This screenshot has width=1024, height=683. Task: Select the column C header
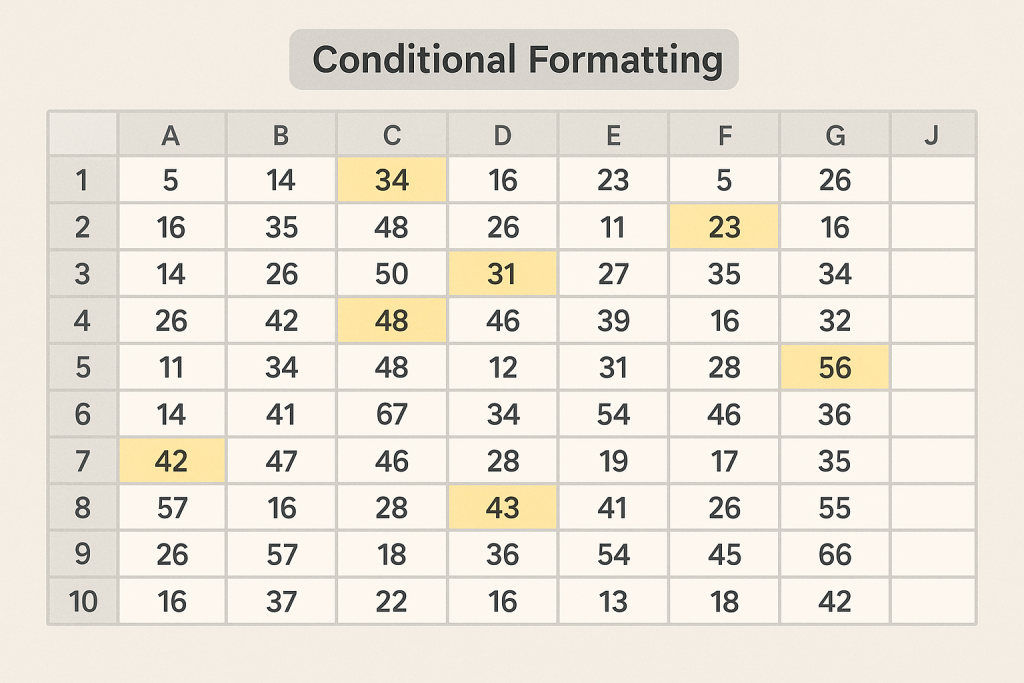[392, 135]
